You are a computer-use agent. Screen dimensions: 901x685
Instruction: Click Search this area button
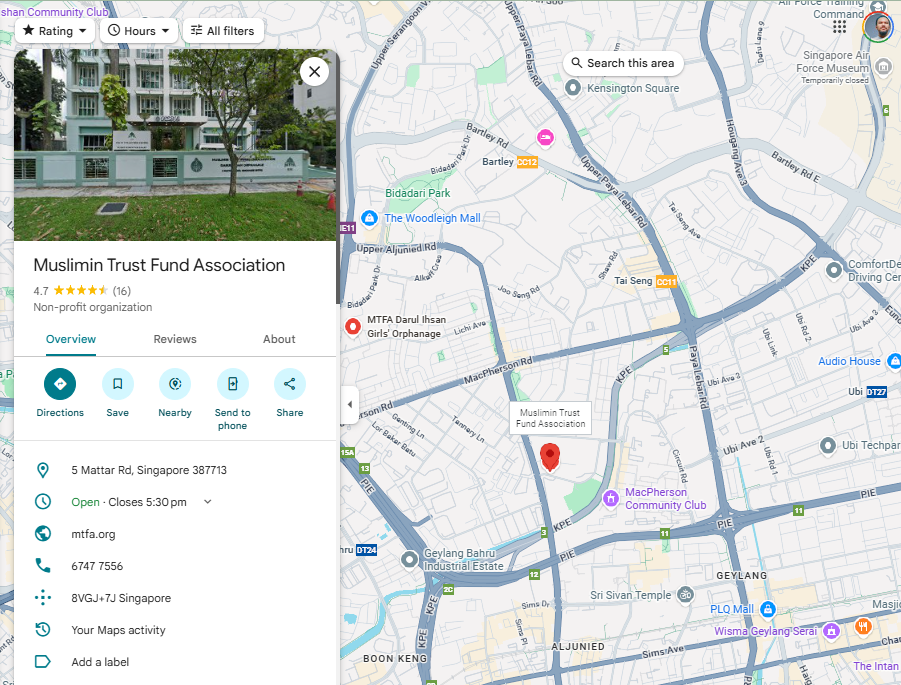click(x=623, y=63)
